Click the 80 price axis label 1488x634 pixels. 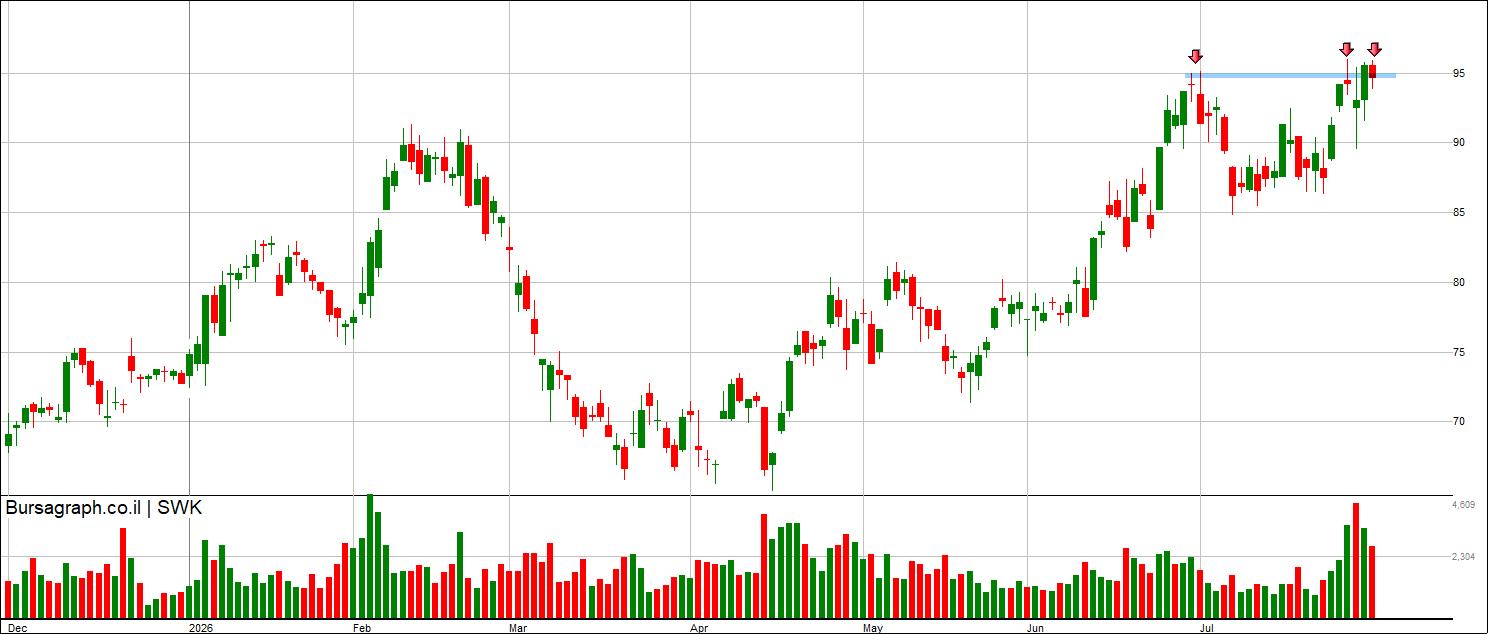(x=1459, y=282)
